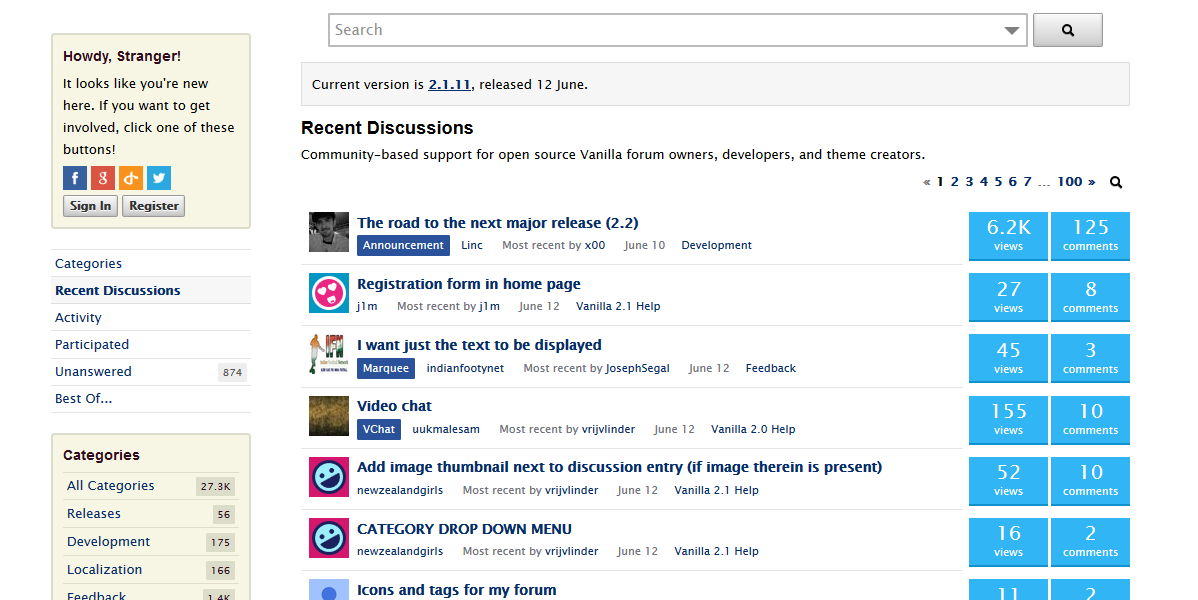Open version 2.1.11 release link
This screenshot has width=1198, height=600.
(449, 85)
